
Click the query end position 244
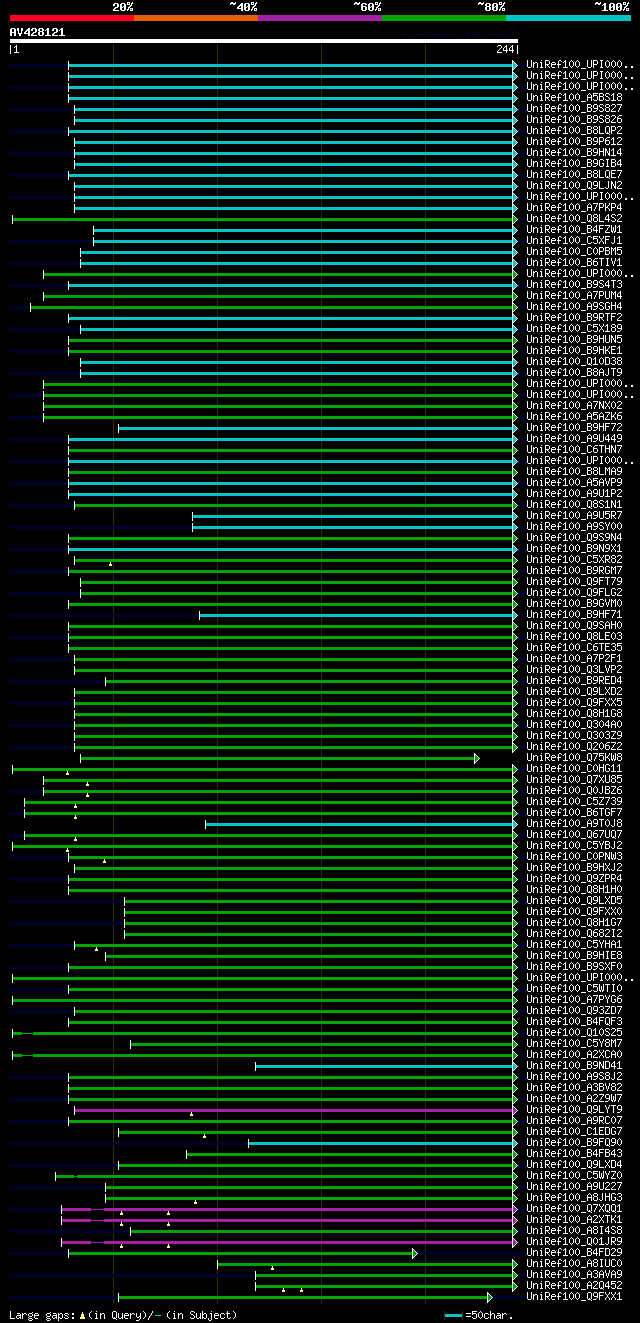click(504, 50)
